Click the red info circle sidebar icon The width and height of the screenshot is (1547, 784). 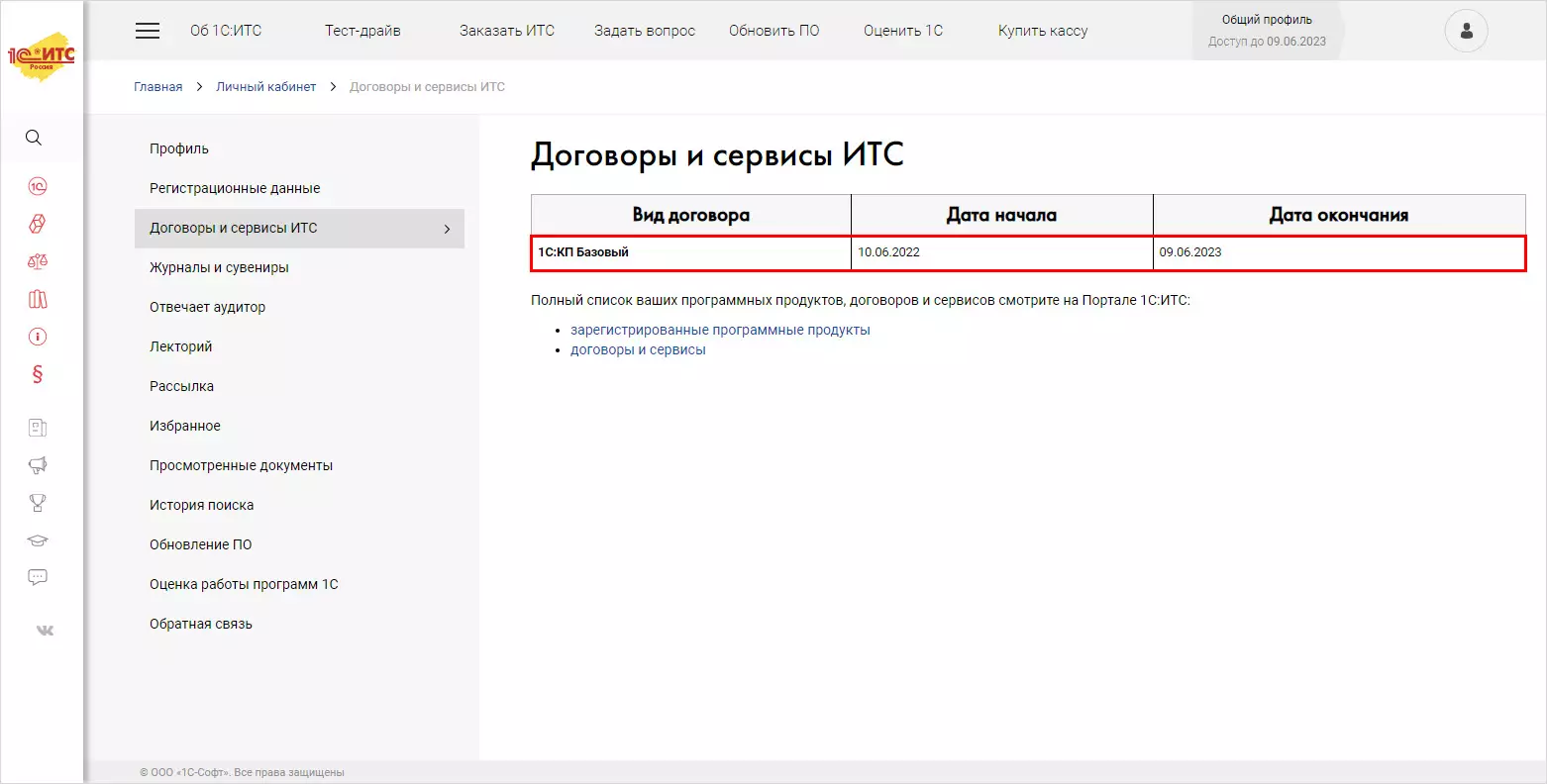[38, 337]
